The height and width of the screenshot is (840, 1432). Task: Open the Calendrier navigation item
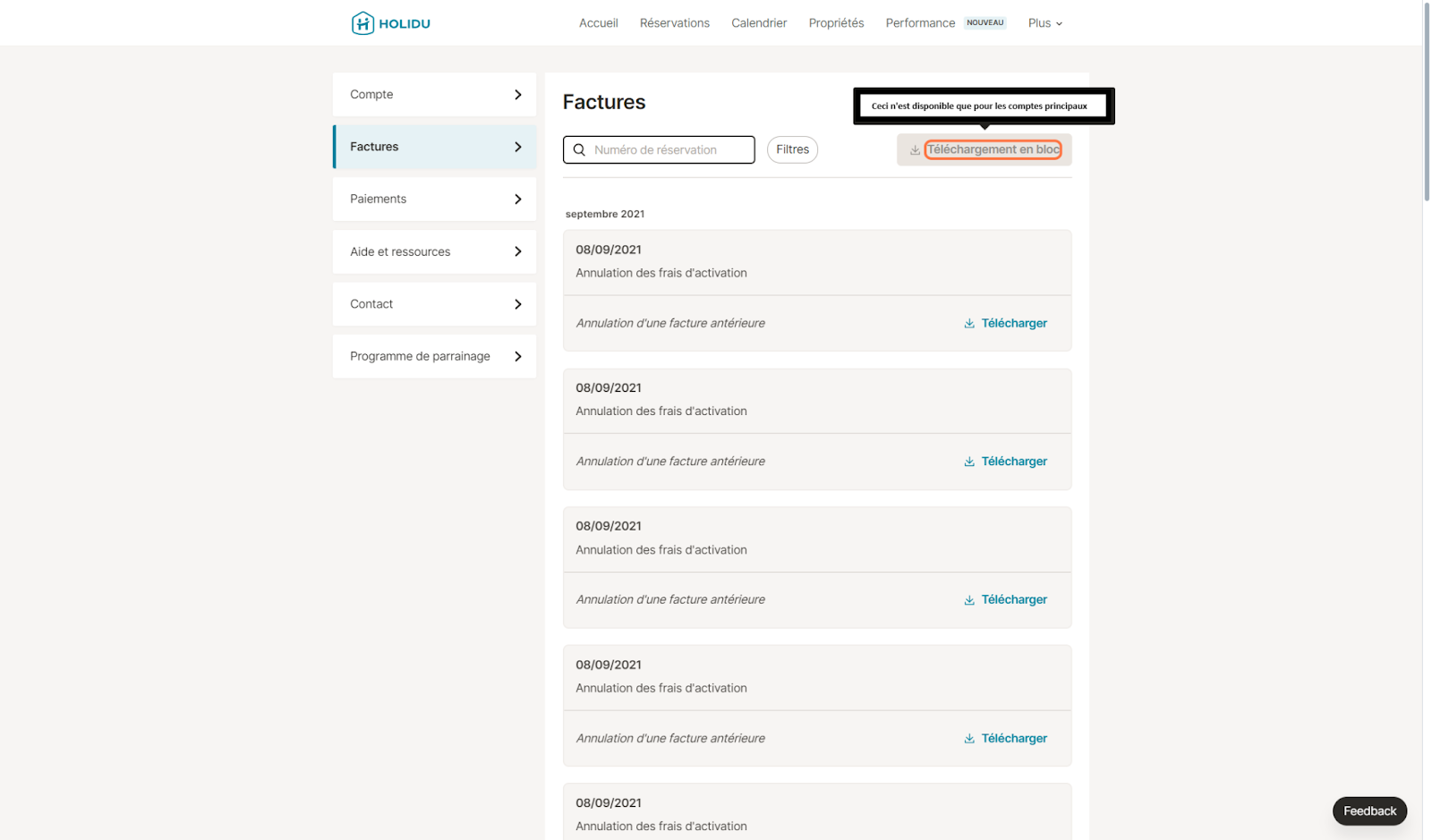[759, 23]
